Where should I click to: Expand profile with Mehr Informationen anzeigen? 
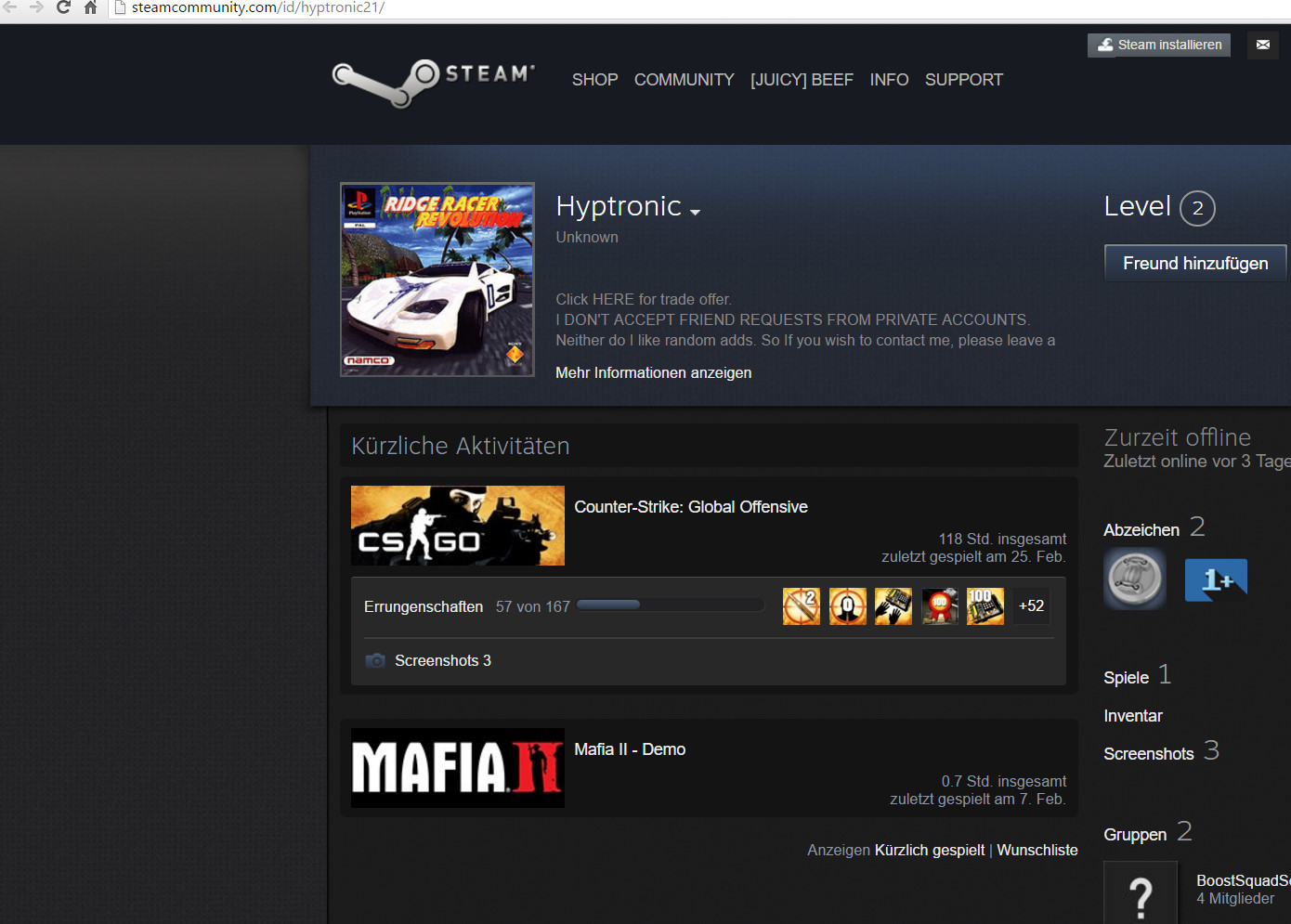coord(653,372)
